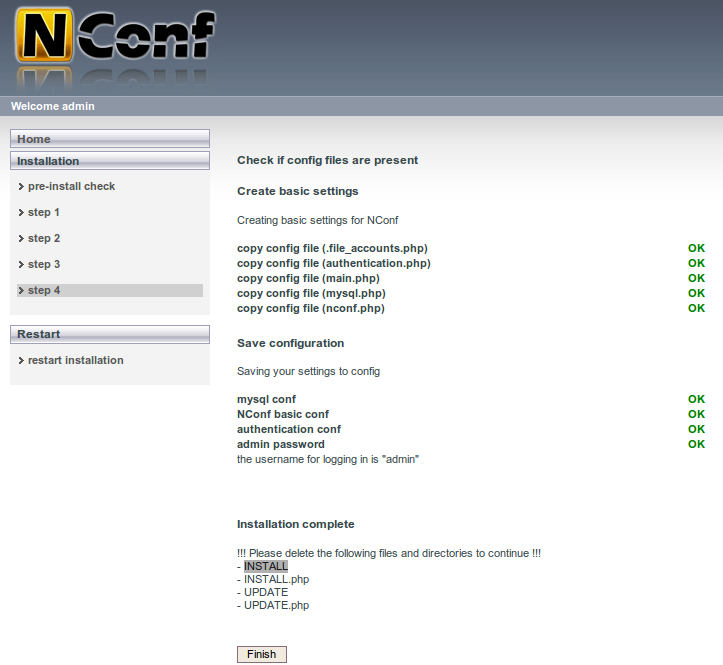Click arrow icon beside step 4
Image resolution: width=723 pixels, height=665 pixels.
coord(21,291)
